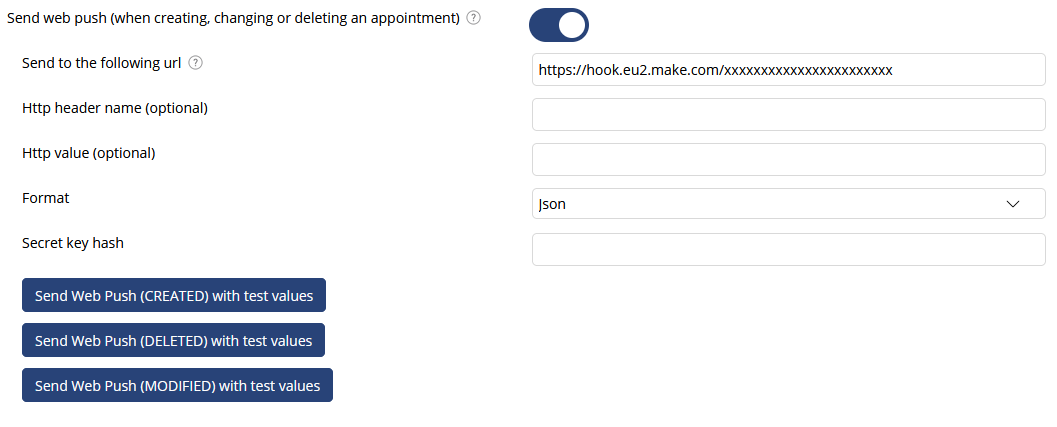This screenshot has height=427, width=1057.
Task: Click into the Http header name input
Action: click(789, 115)
